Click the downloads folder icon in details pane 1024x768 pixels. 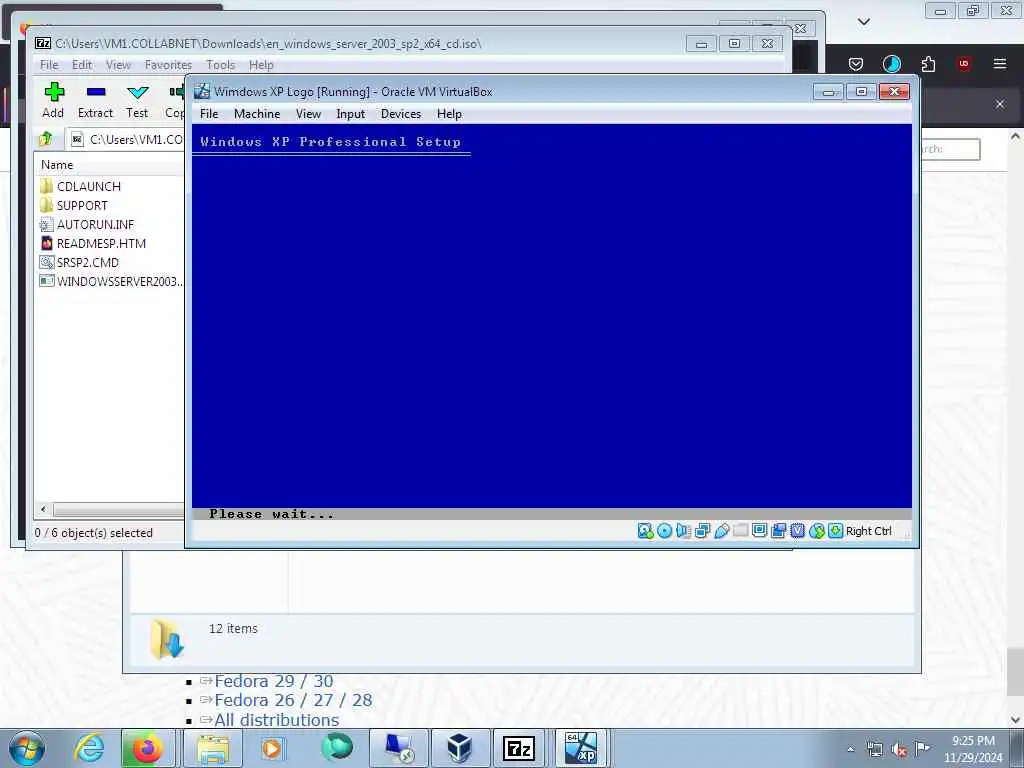tap(167, 639)
